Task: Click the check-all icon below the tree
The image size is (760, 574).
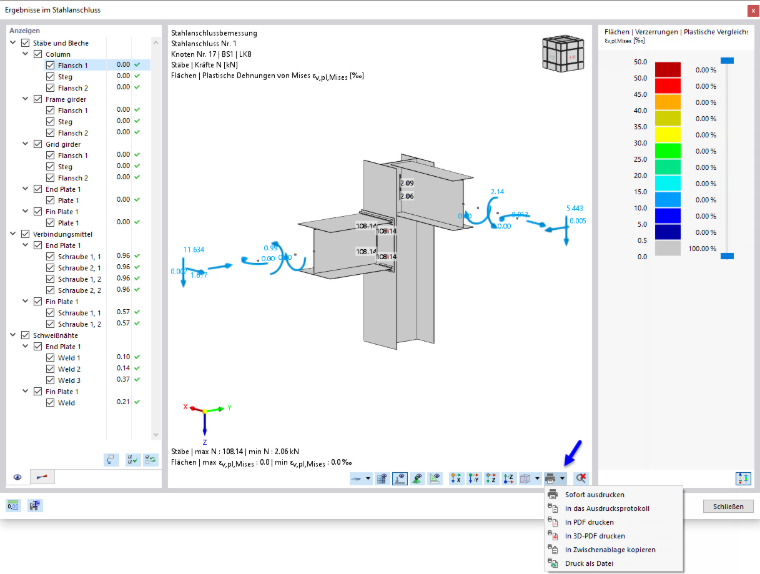Action: (132, 459)
